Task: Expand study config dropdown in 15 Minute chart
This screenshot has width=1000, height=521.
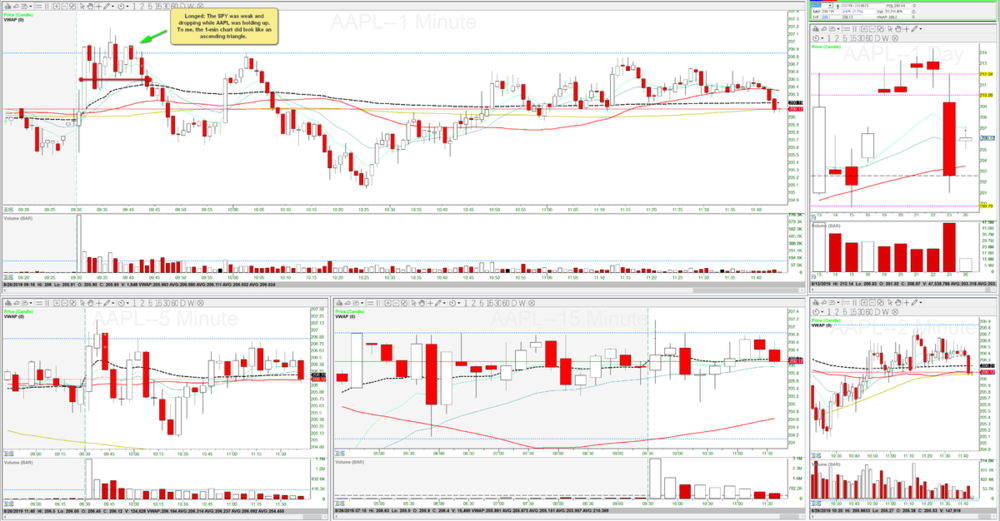Action: click(362, 303)
